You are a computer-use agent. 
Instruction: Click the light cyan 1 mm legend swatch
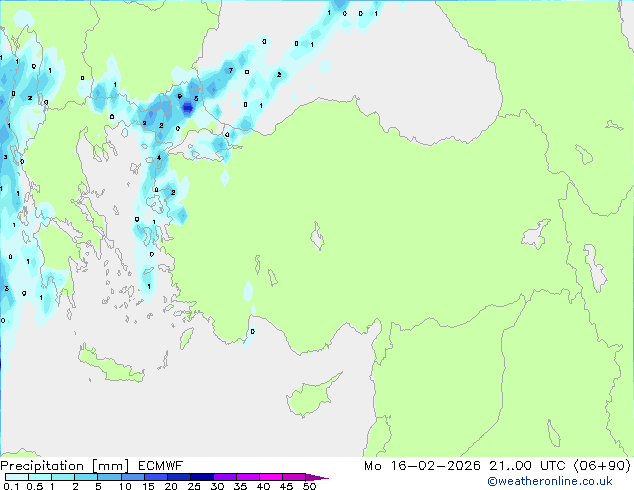[62, 478]
